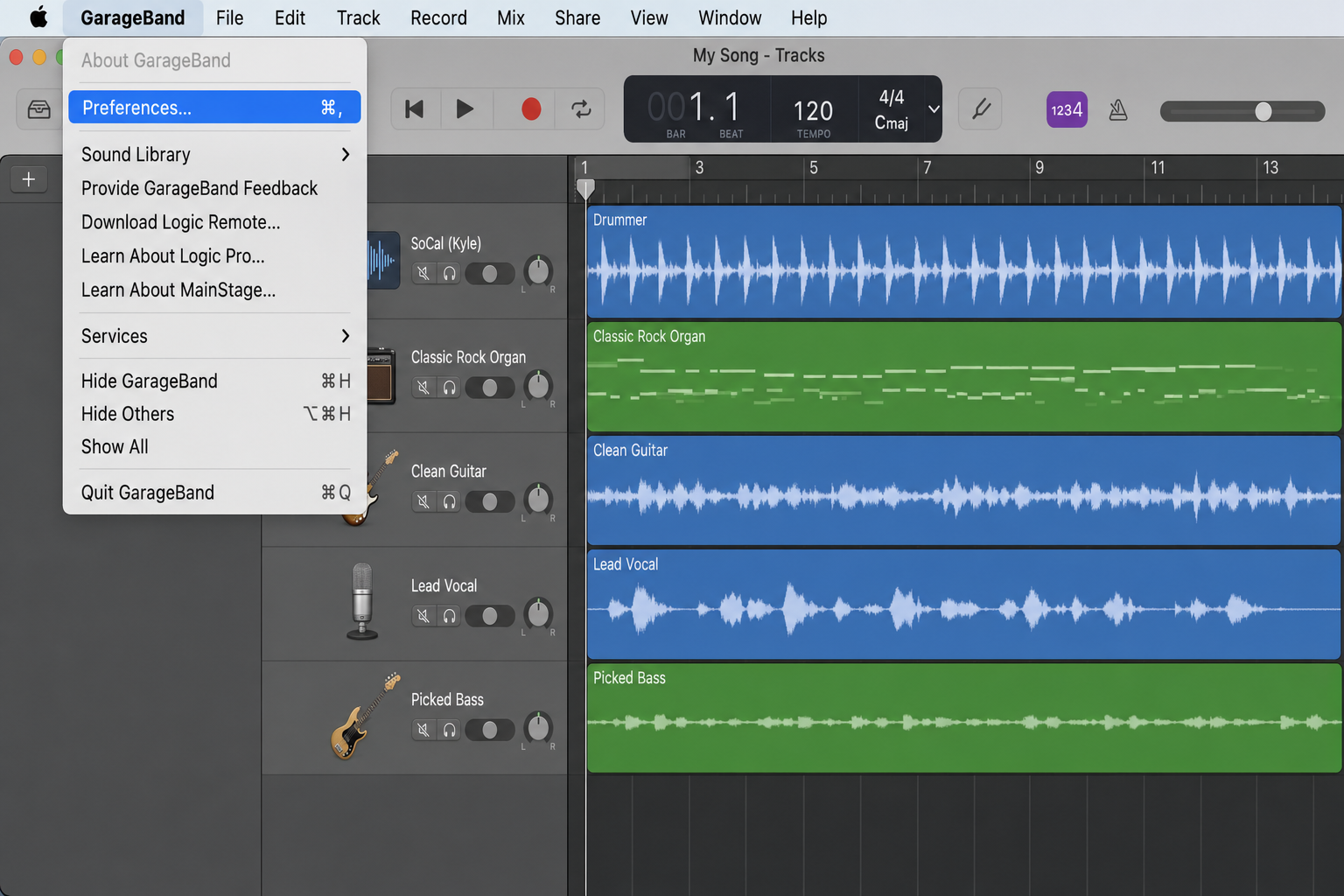Open the Mix menu
Image resolution: width=1344 pixels, height=896 pixels.
point(511,17)
